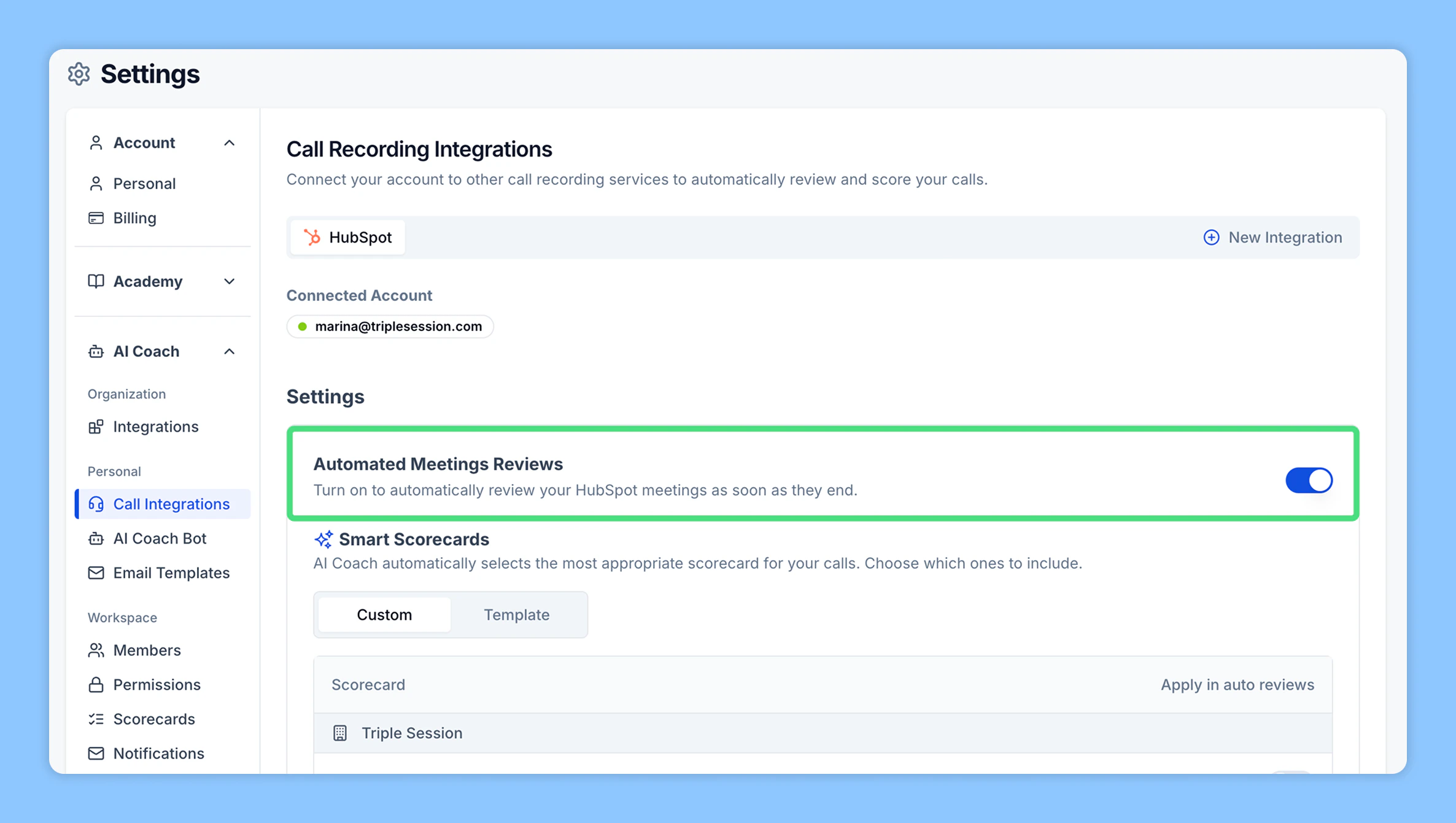The height and width of the screenshot is (823, 1456).
Task: Click the HubSpot logo icon
Action: (312, 237)
